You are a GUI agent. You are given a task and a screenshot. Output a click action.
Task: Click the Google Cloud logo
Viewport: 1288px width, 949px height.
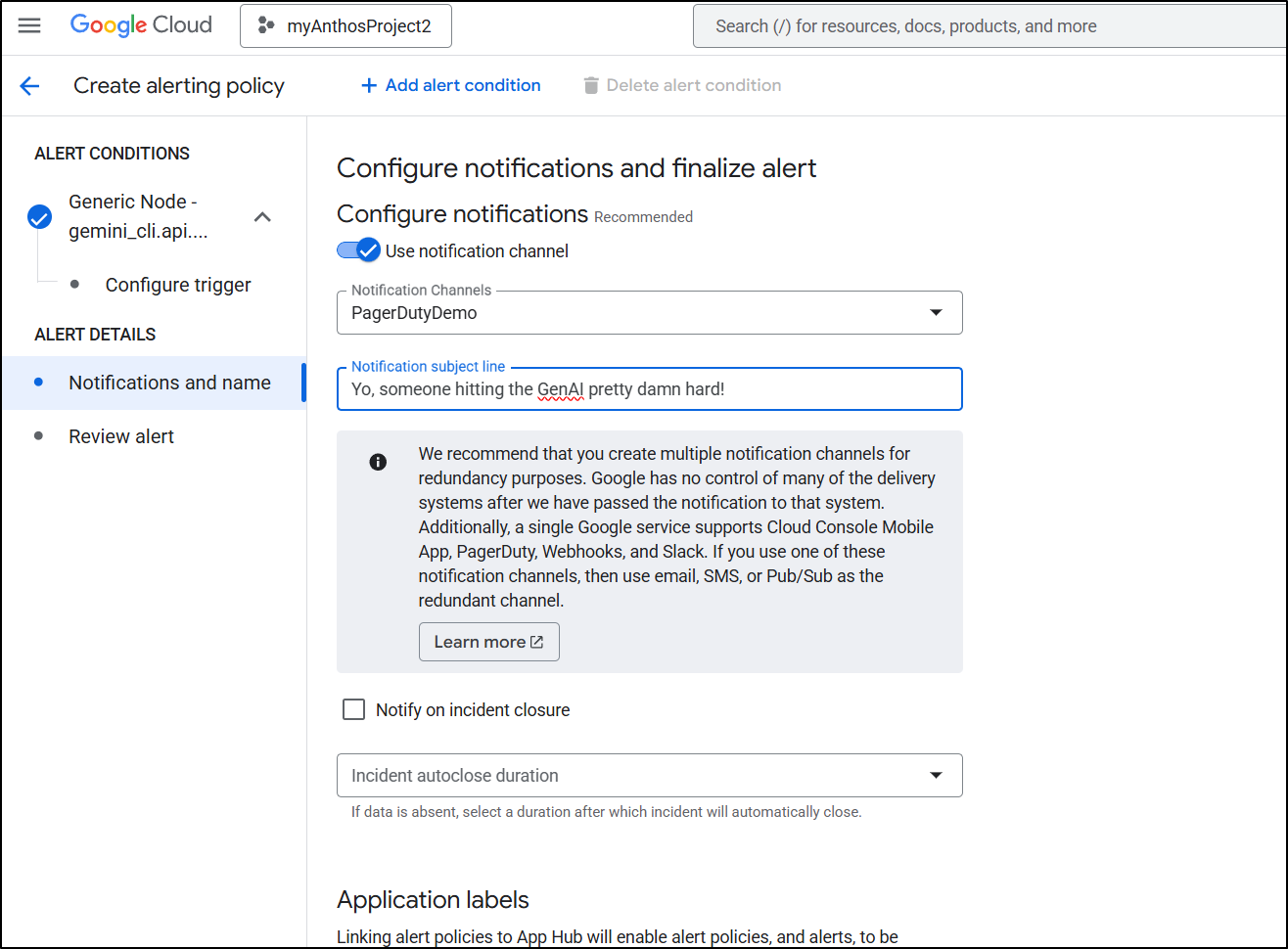point(141,25)
